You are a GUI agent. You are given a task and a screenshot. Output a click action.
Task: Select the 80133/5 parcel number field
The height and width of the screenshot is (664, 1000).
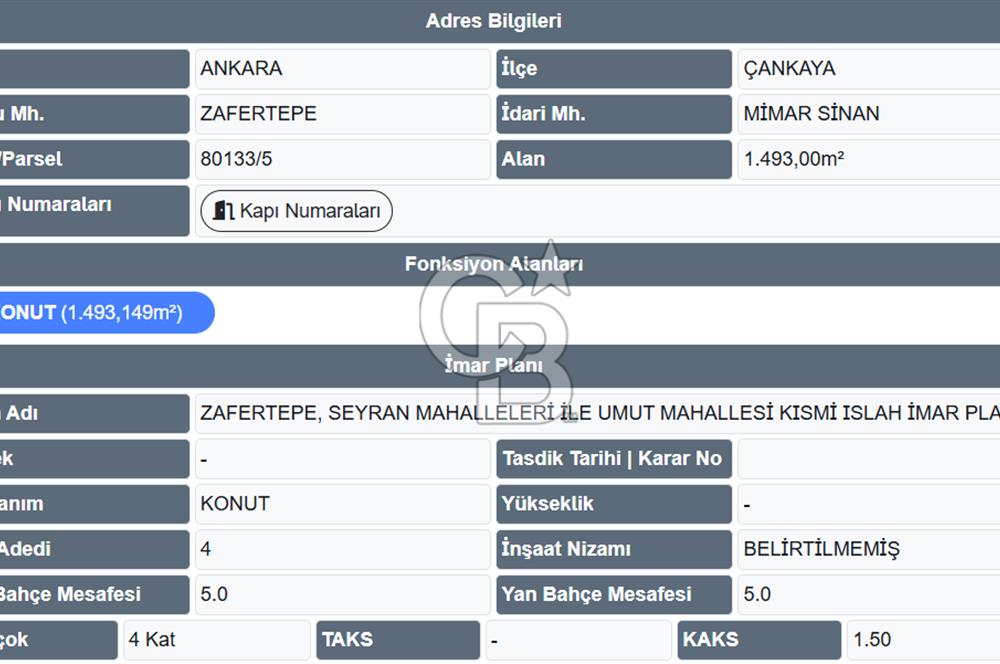342,159
